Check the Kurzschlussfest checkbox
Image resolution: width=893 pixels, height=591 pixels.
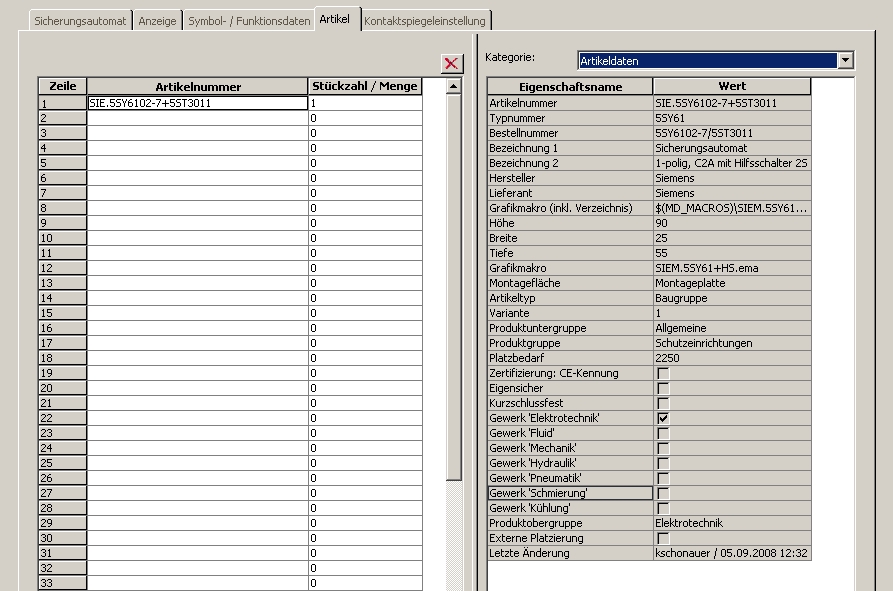coord(663,403)
